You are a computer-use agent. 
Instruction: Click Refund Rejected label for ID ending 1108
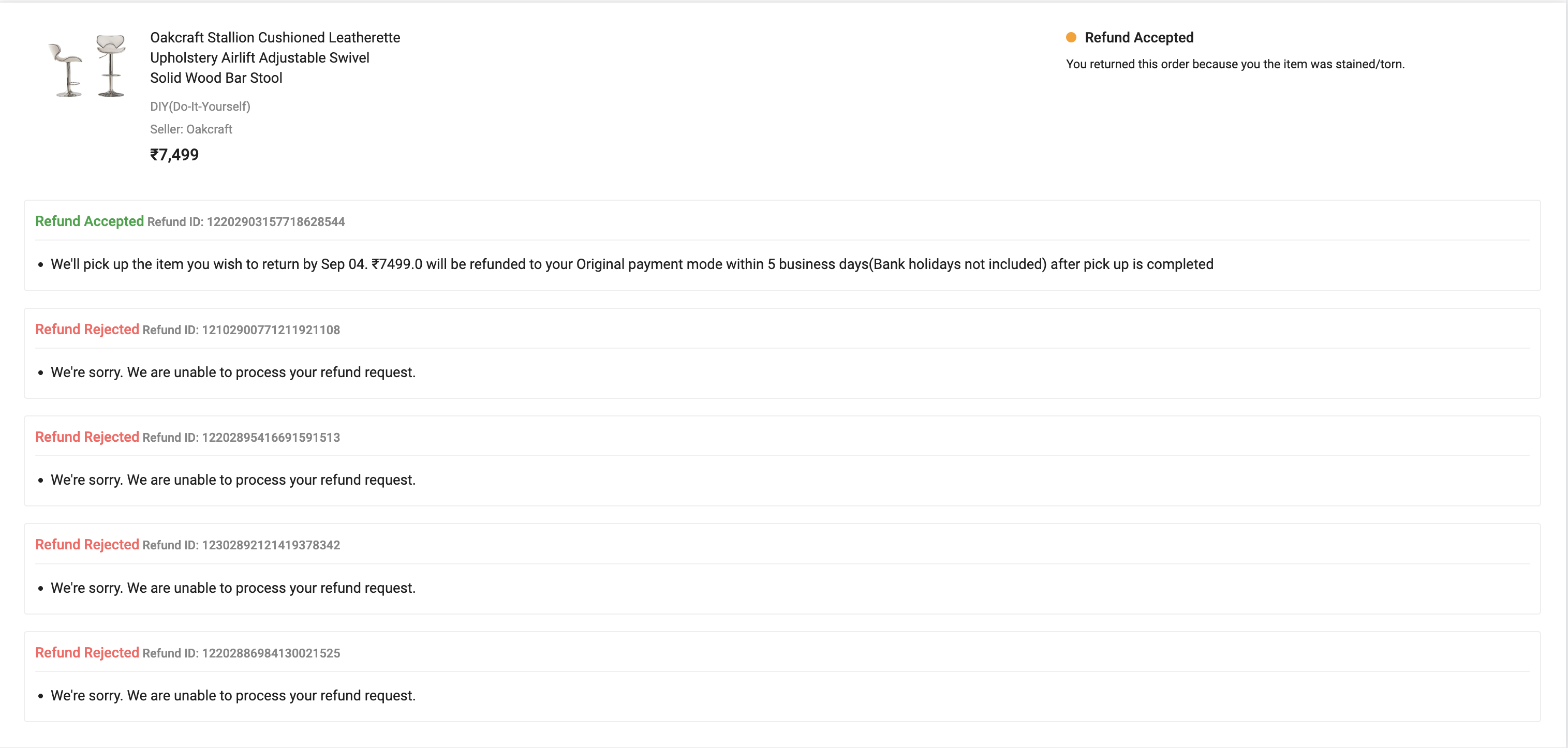pos(87,330)
